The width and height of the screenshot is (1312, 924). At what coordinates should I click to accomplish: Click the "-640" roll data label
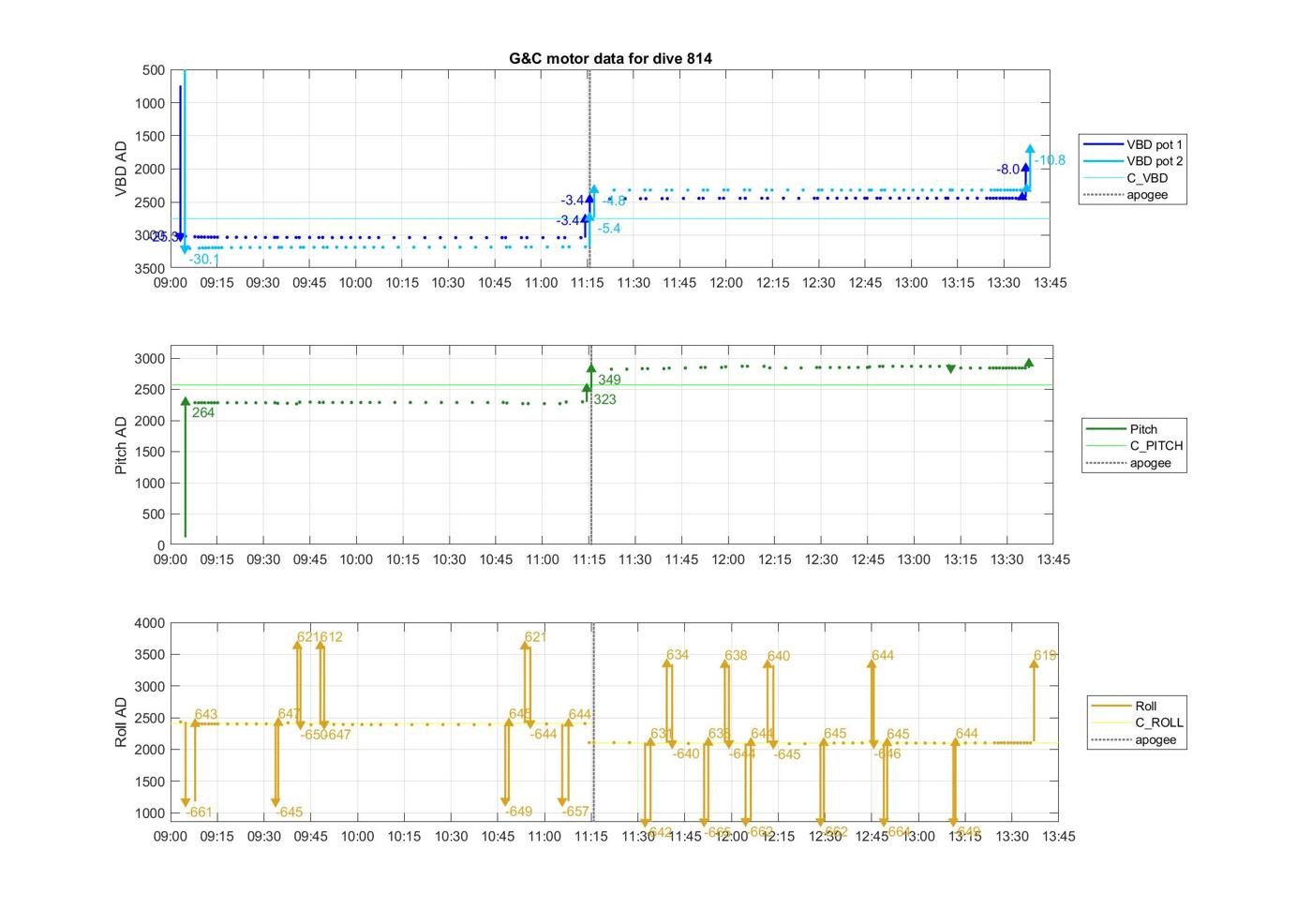tap(686, 753)
